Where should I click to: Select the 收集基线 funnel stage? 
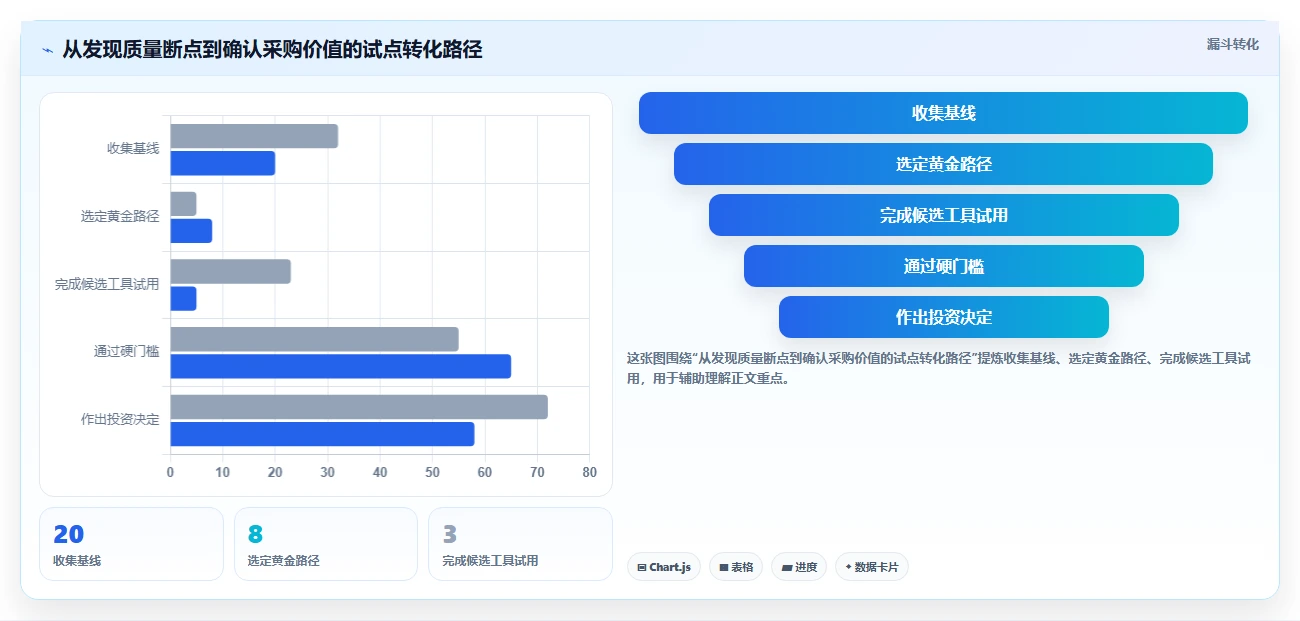point(943,113)
